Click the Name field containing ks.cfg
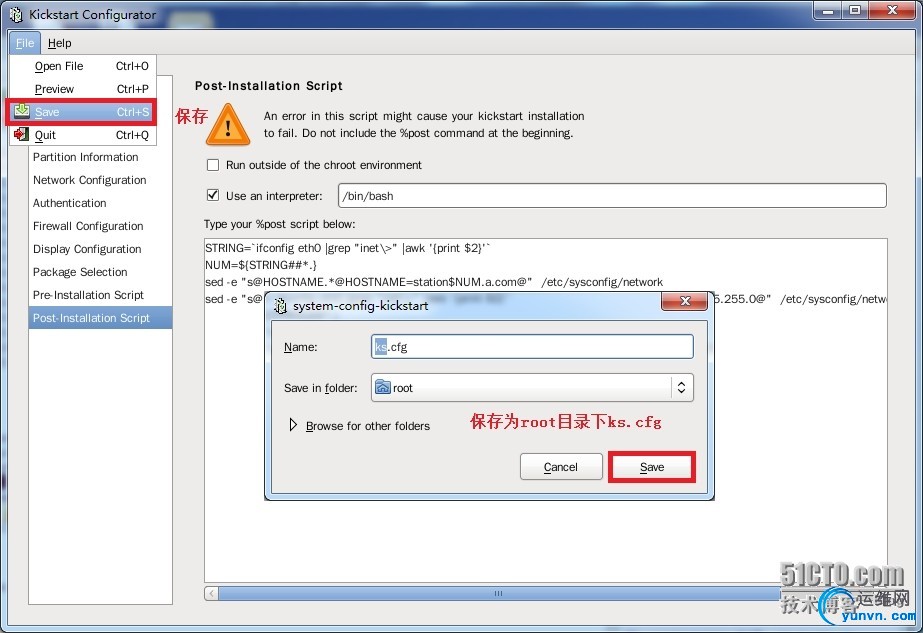The width and height of the screenshot is (923, 633). click(532, 347)
